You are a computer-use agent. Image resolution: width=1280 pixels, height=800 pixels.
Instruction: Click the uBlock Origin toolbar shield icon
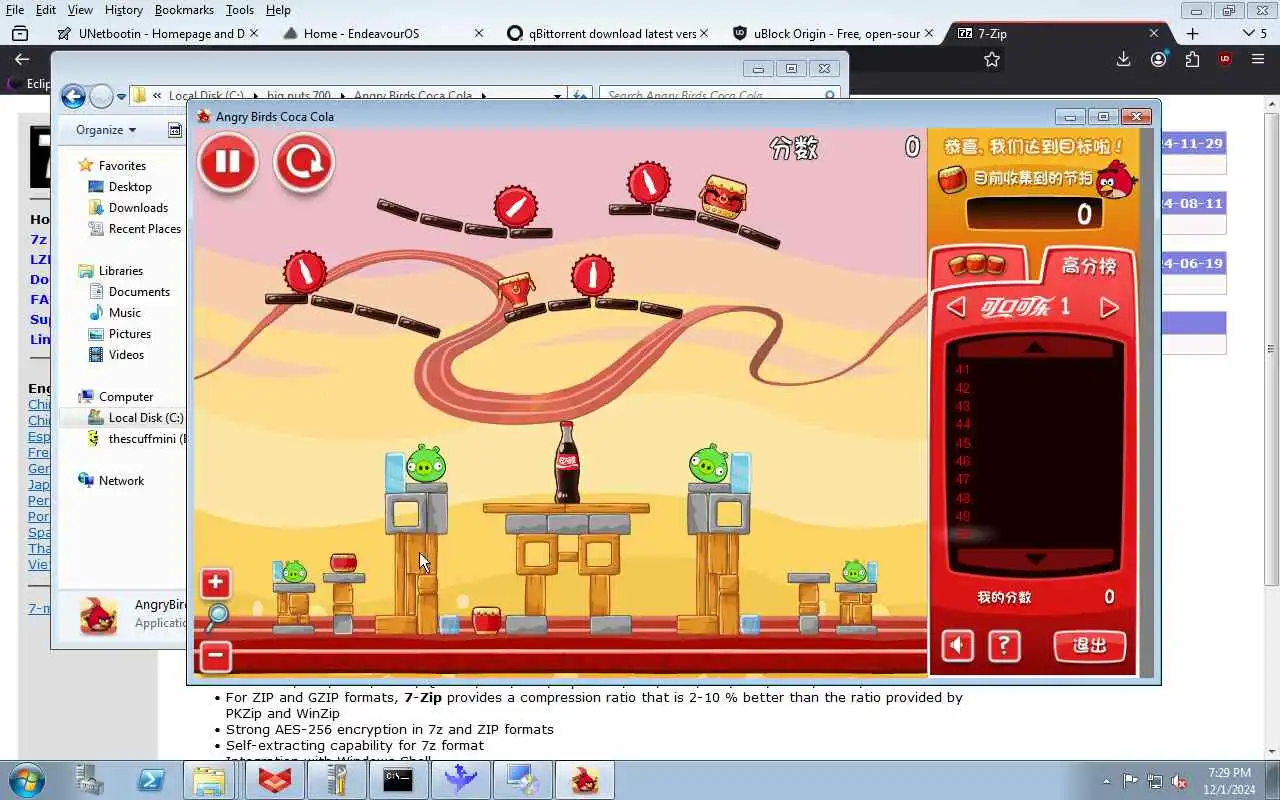point(1225,60)
